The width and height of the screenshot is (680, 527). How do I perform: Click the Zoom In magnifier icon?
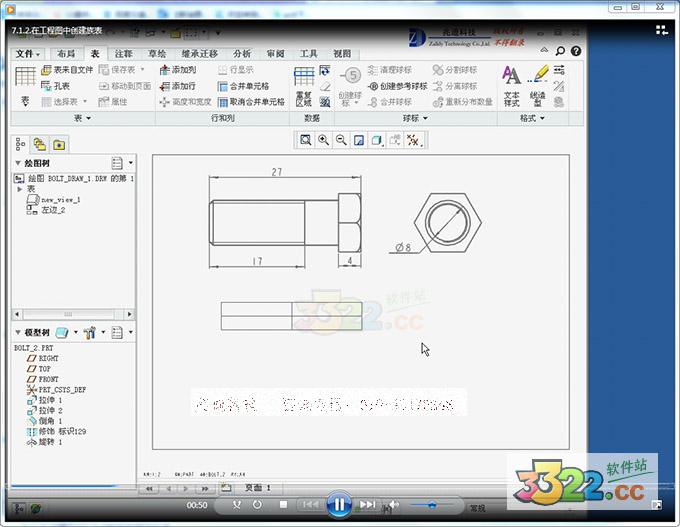[323, 141]
